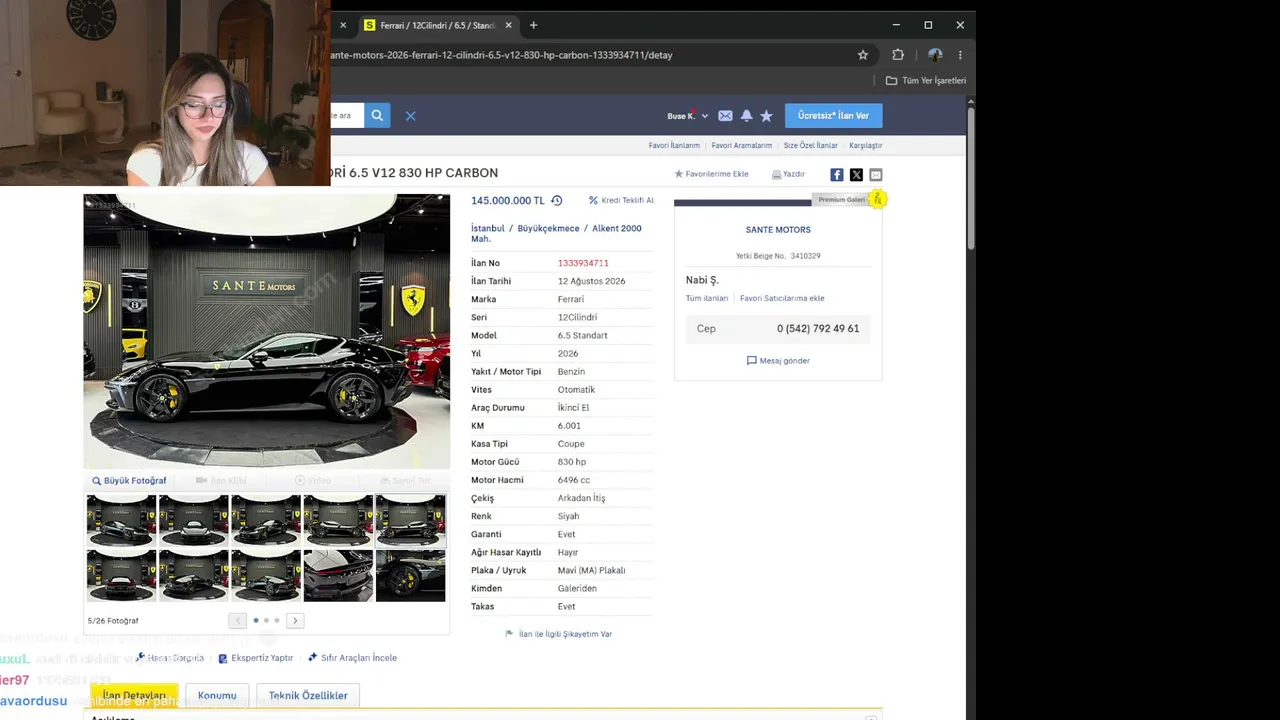The image size is (1280, 720).
Task: Open Favori İlanlarım menu link
Action: point(674,145)
